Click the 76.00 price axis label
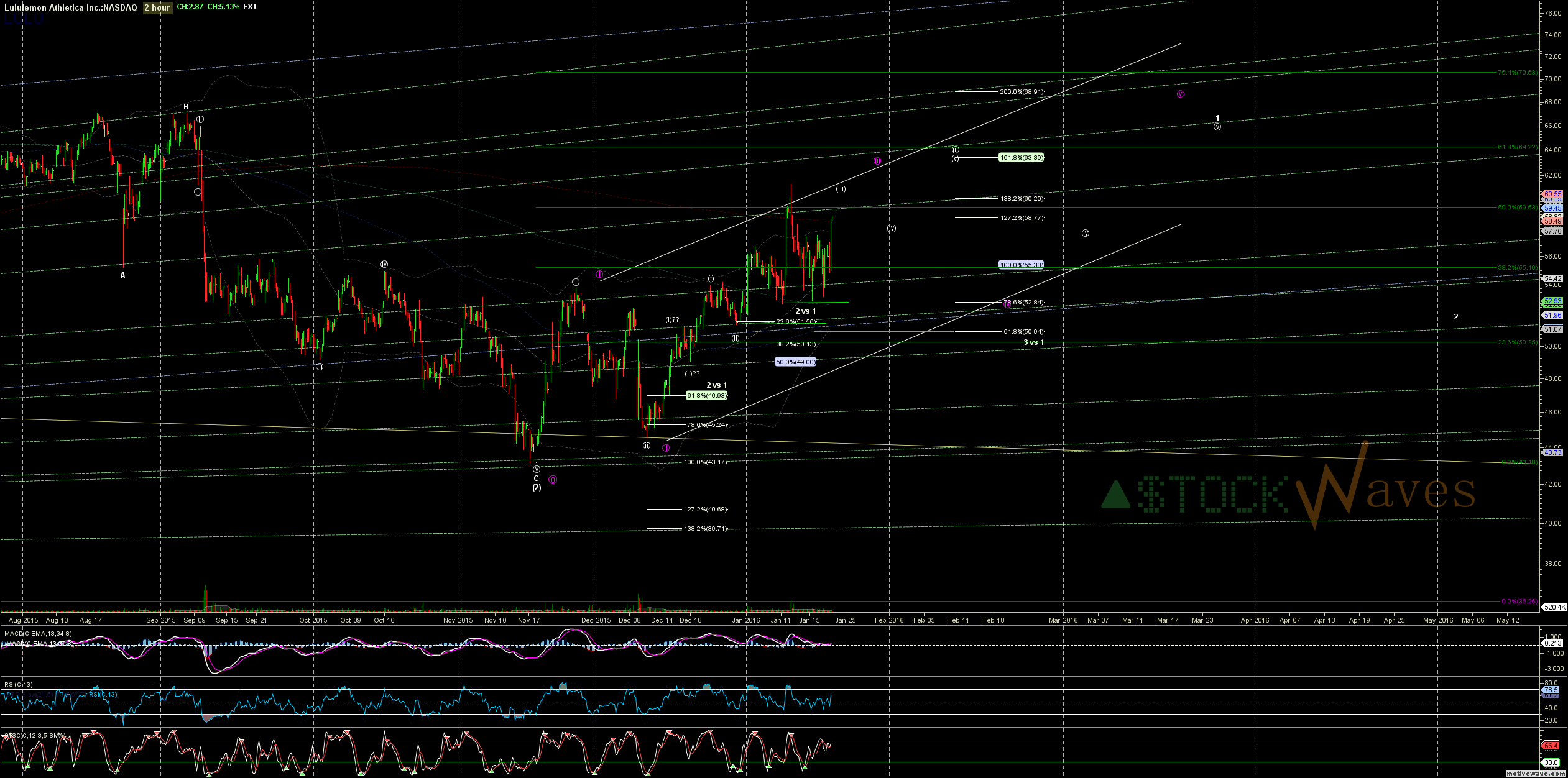Screen dimensions: 1568x778 (1552, 13)
